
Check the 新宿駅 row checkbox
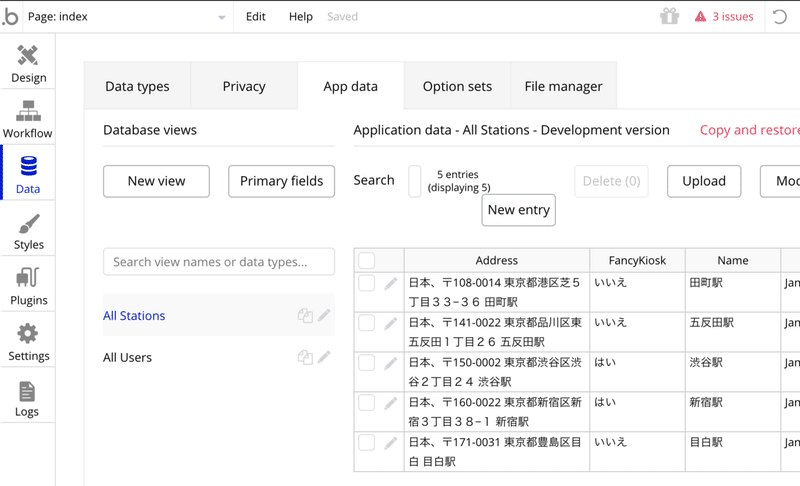(x=366, y=402)
